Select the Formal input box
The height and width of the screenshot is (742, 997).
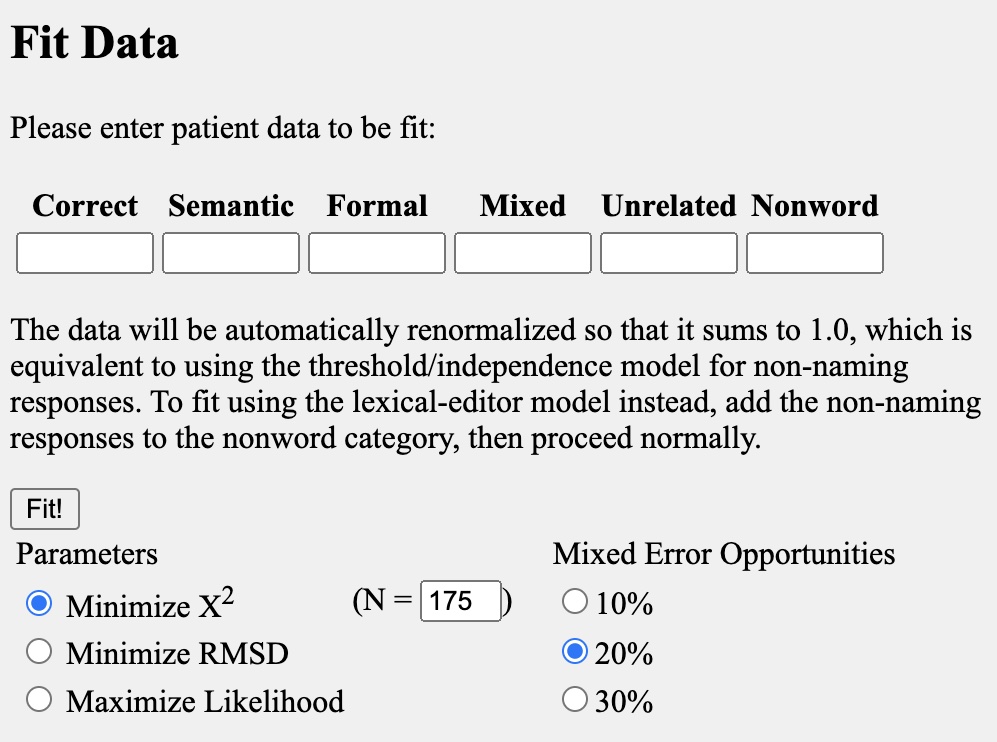click(377, 253)
